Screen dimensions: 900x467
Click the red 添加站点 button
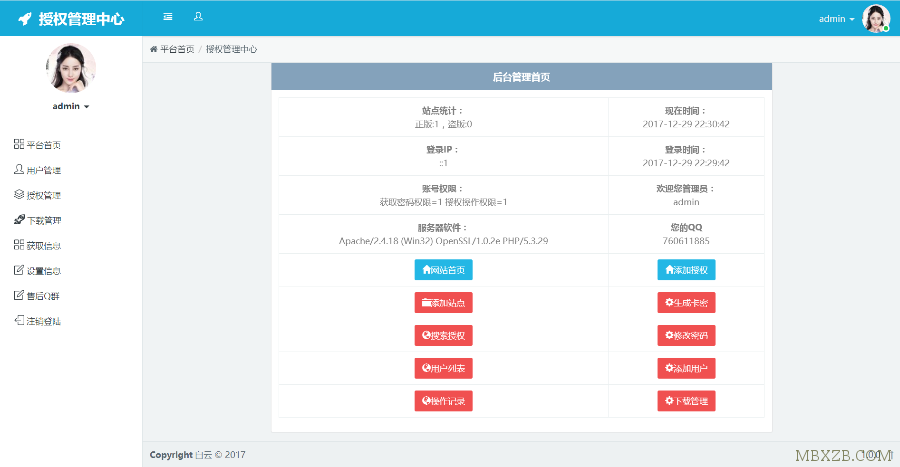(x=444, y=302)
